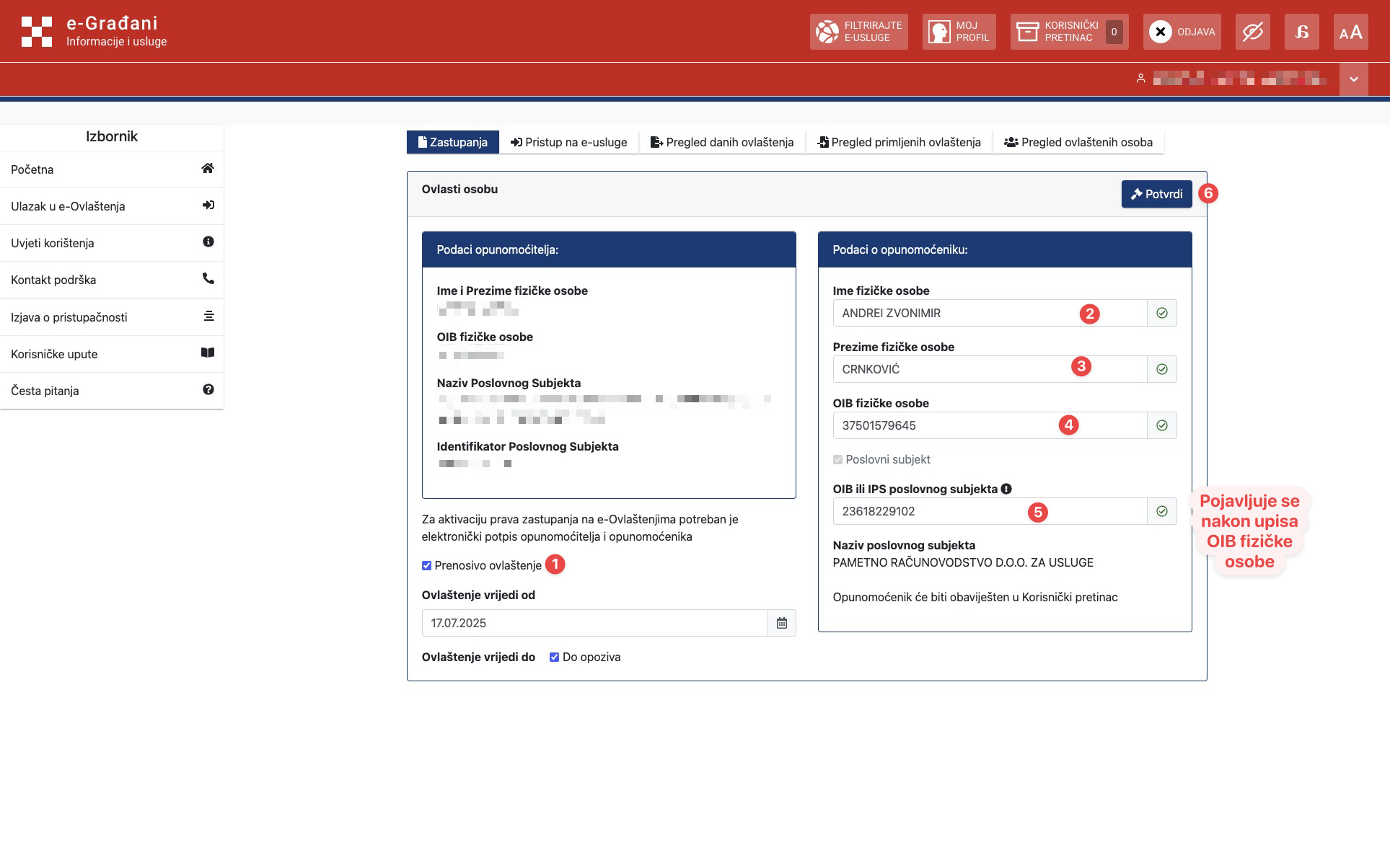
Task: Open Filtrirajte e-usluge filter menu
Action: click(x=858, y=32)
